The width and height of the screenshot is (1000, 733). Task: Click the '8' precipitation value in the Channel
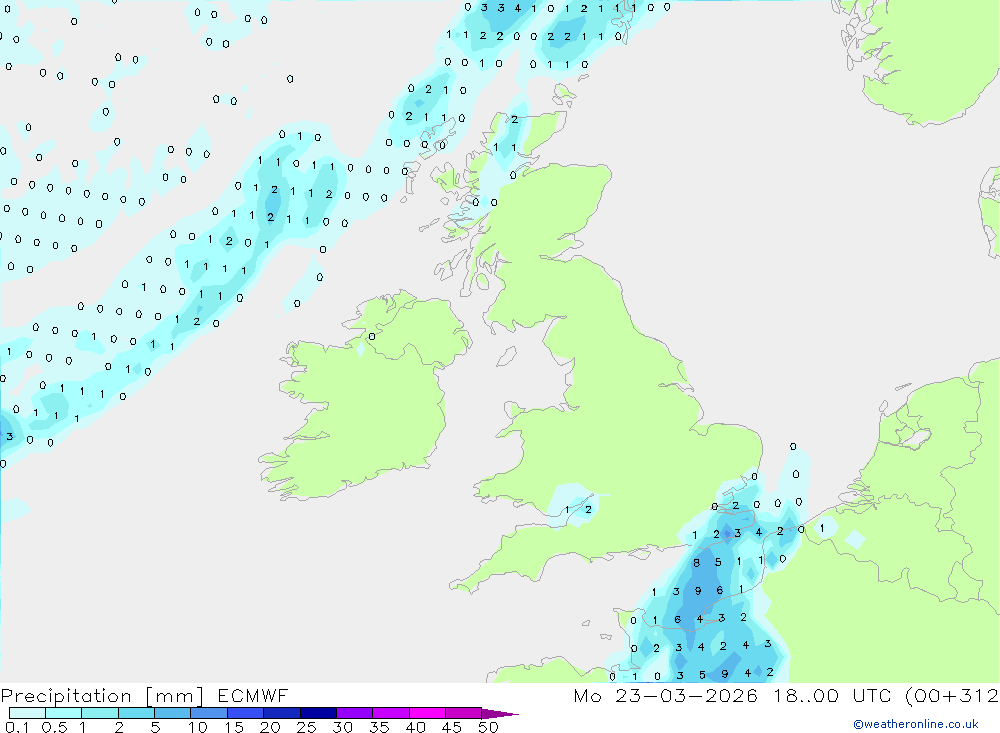point(696,563)
